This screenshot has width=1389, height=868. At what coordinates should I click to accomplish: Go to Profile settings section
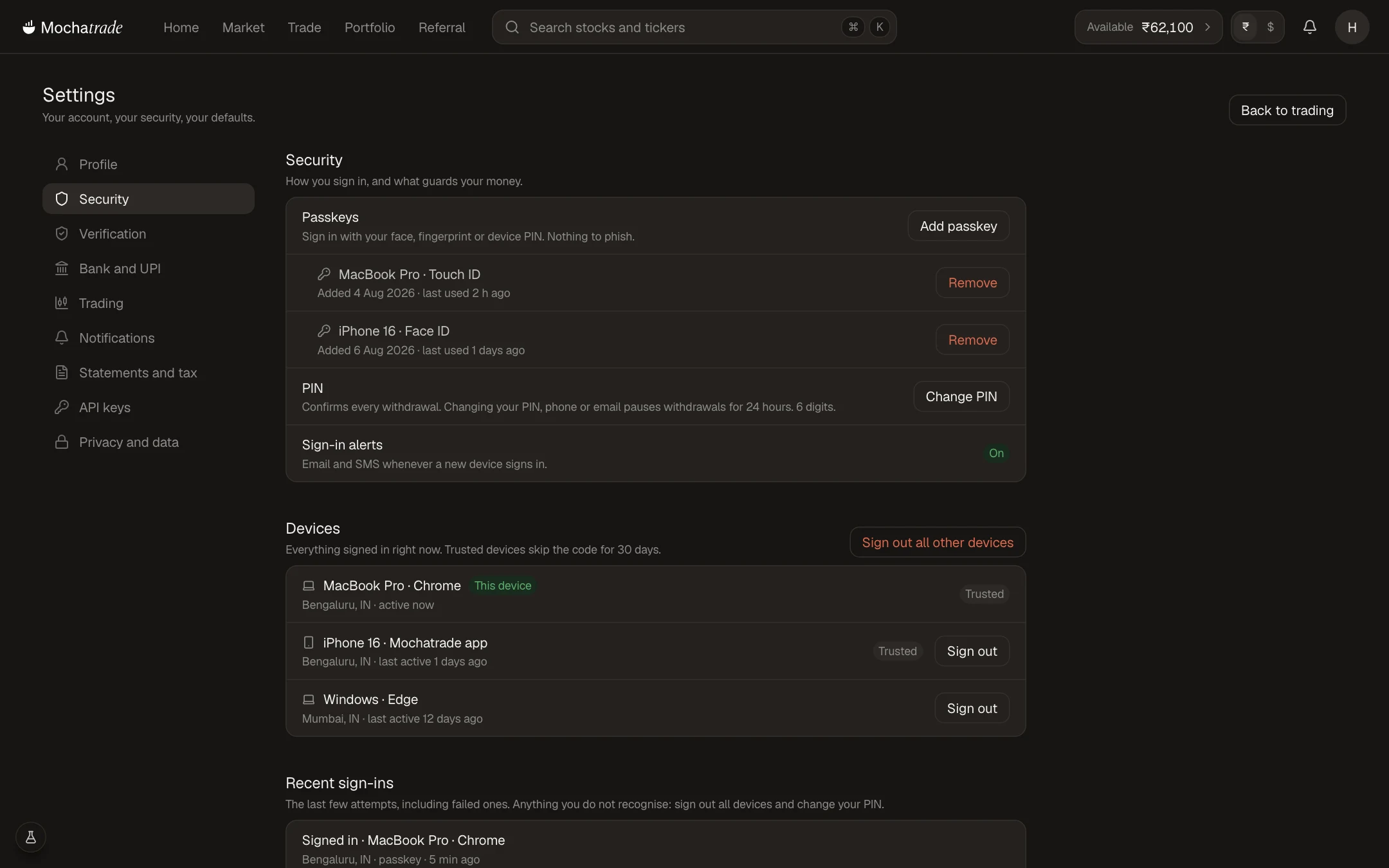click(x=149, y=164)
